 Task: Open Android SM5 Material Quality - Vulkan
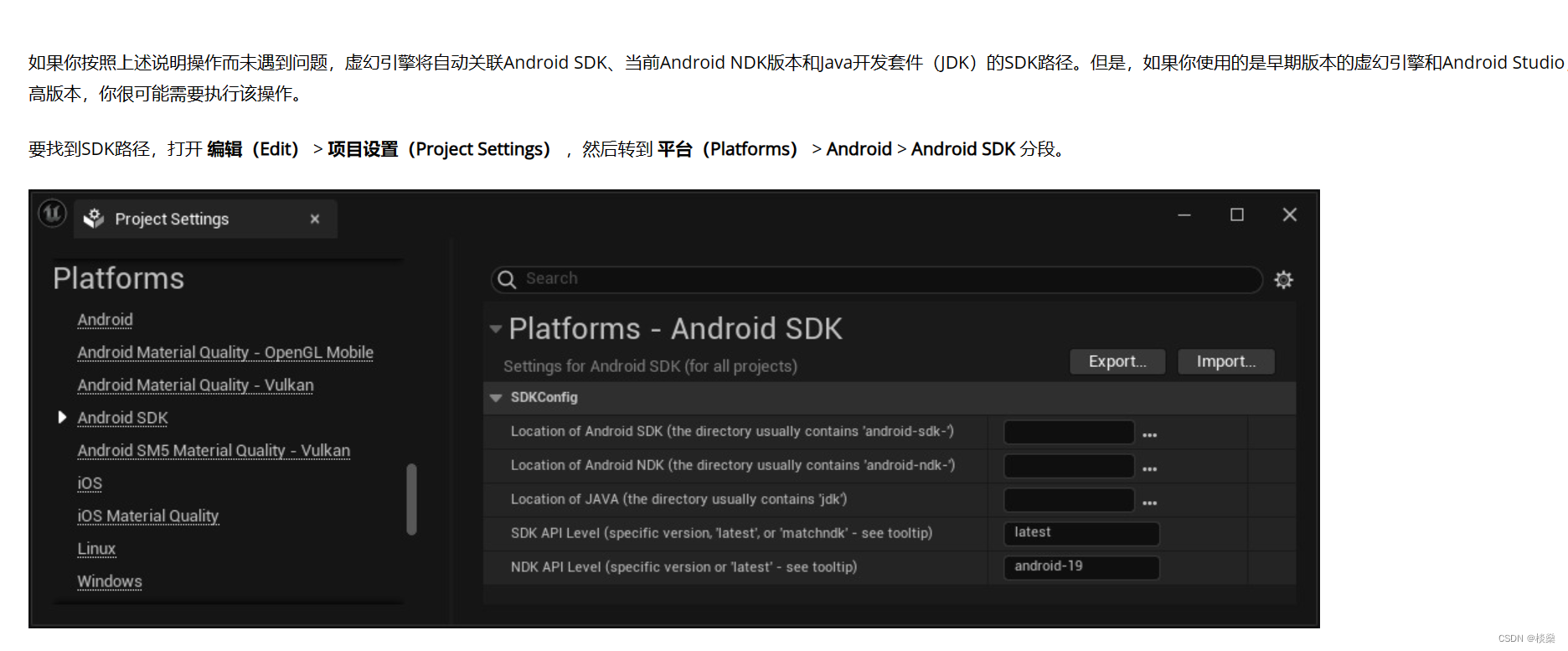click(214, 451)
